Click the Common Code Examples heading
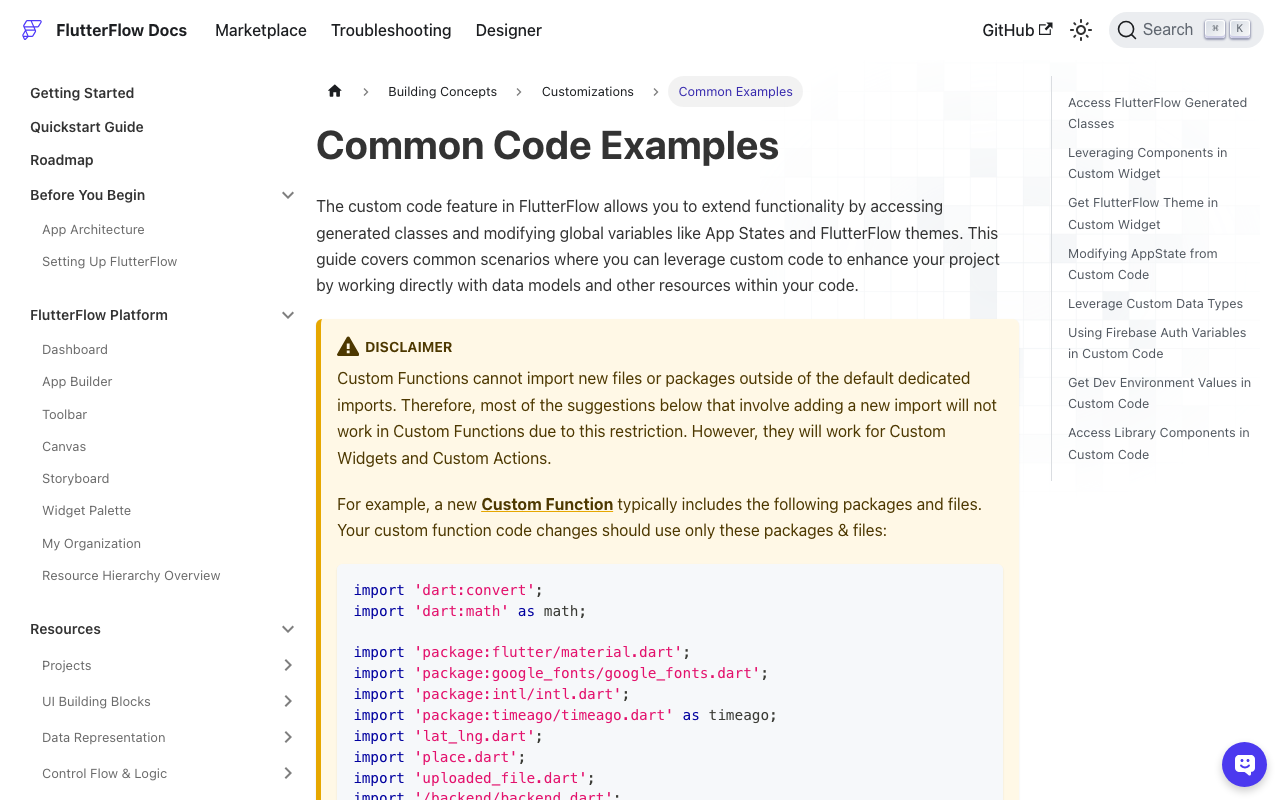The width and height of the screenshot is (1280, 800). coord(547,146)
